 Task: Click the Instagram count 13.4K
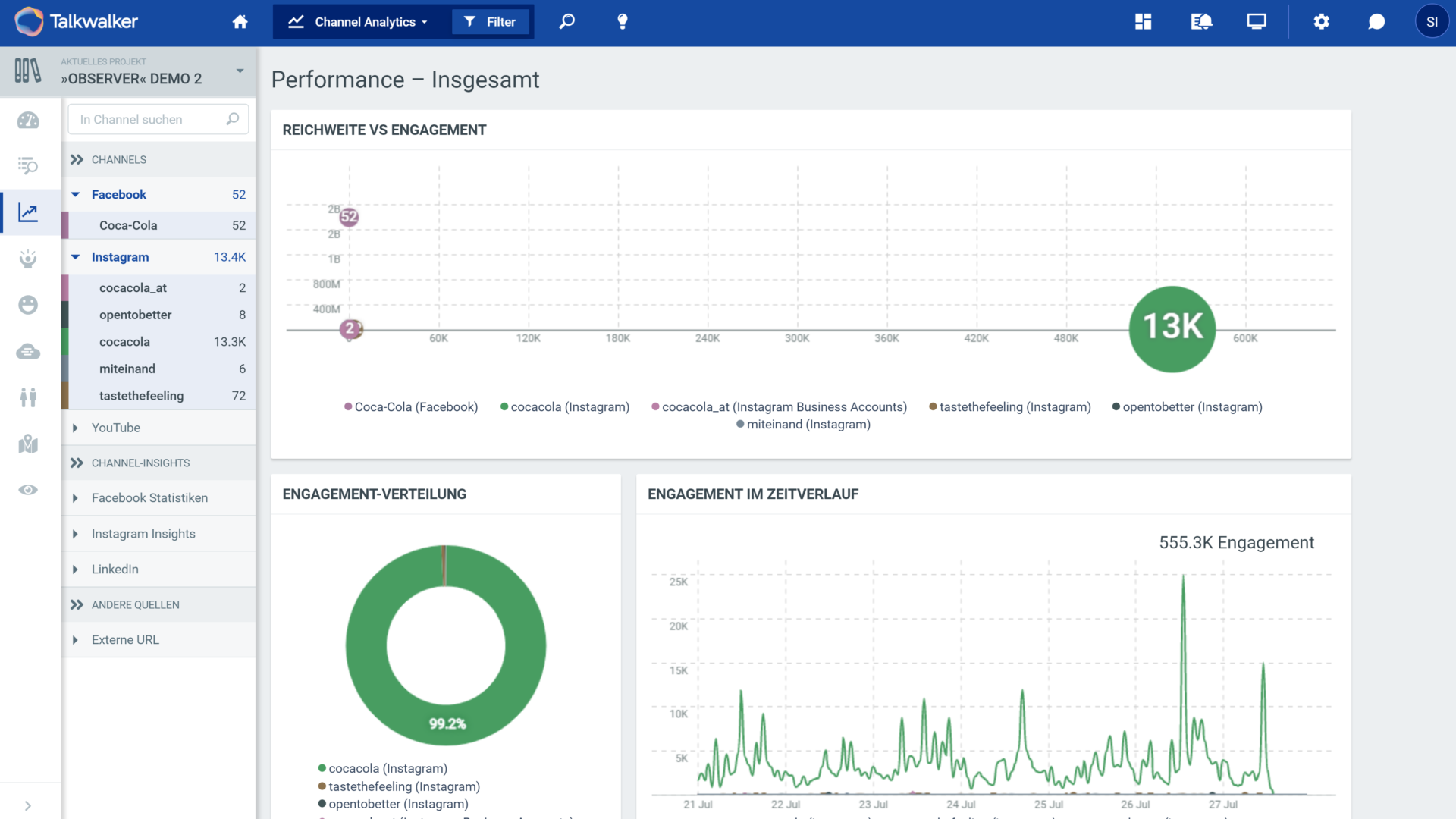coord(230,257)
